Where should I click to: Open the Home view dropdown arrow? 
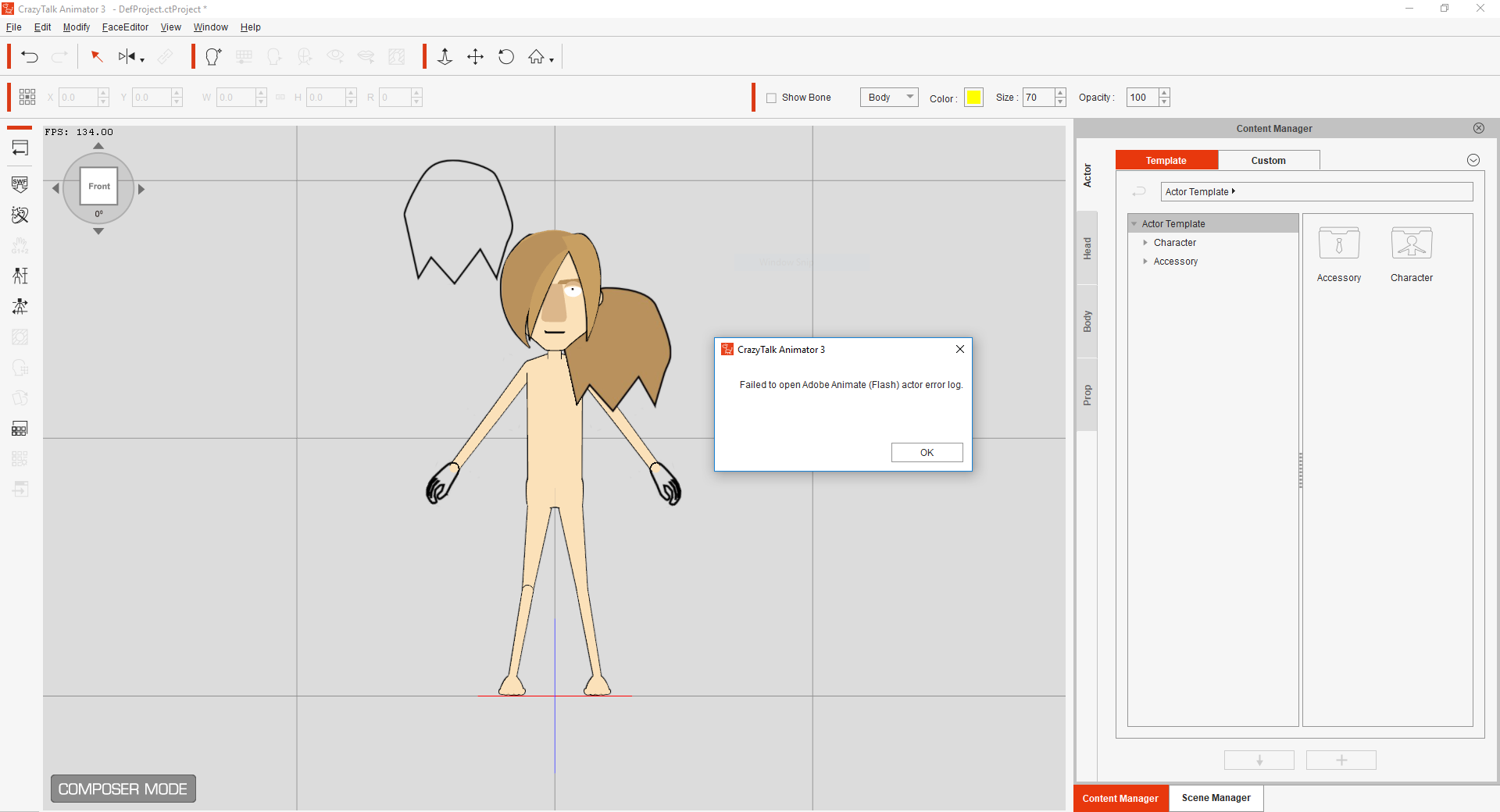552,60
